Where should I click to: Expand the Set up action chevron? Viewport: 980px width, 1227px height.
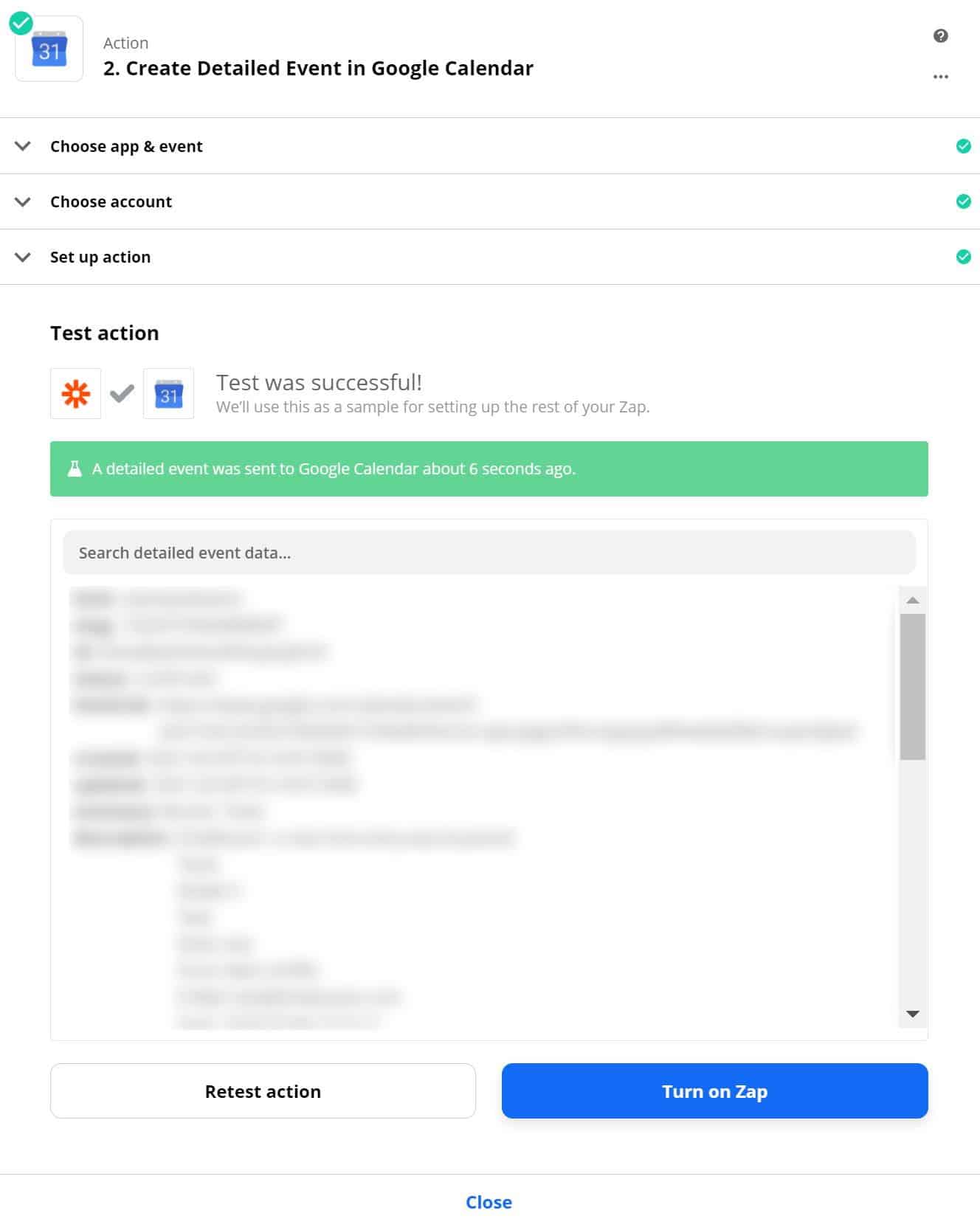pos(23,257)
